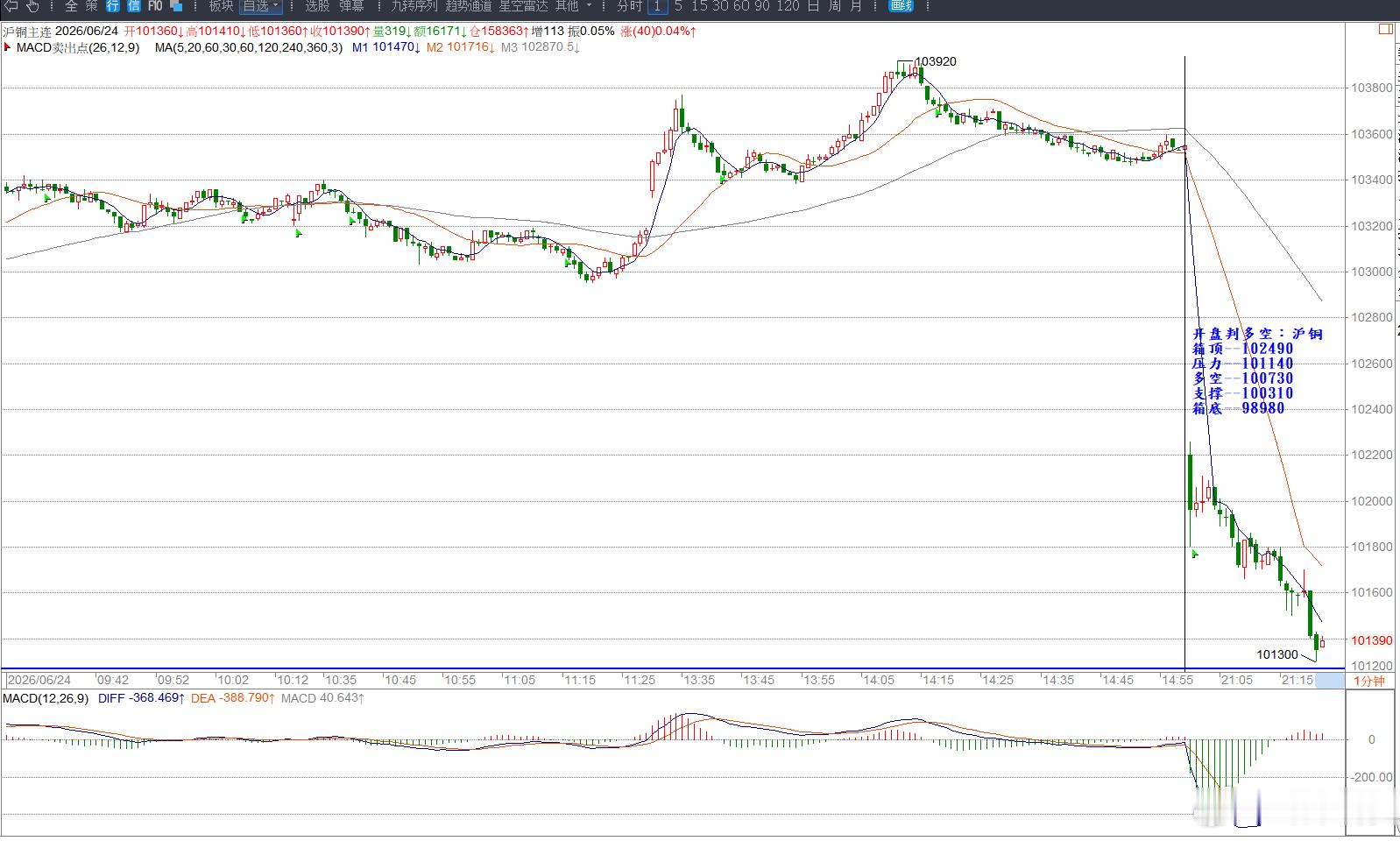Click the back arrow icon in toolbar

11,6
